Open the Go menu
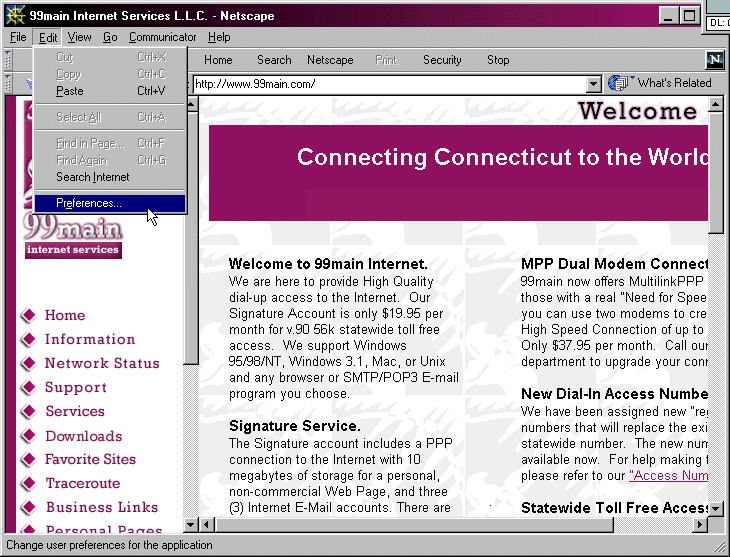The width and height of the screenshot is (730, 557). (110, 37)
